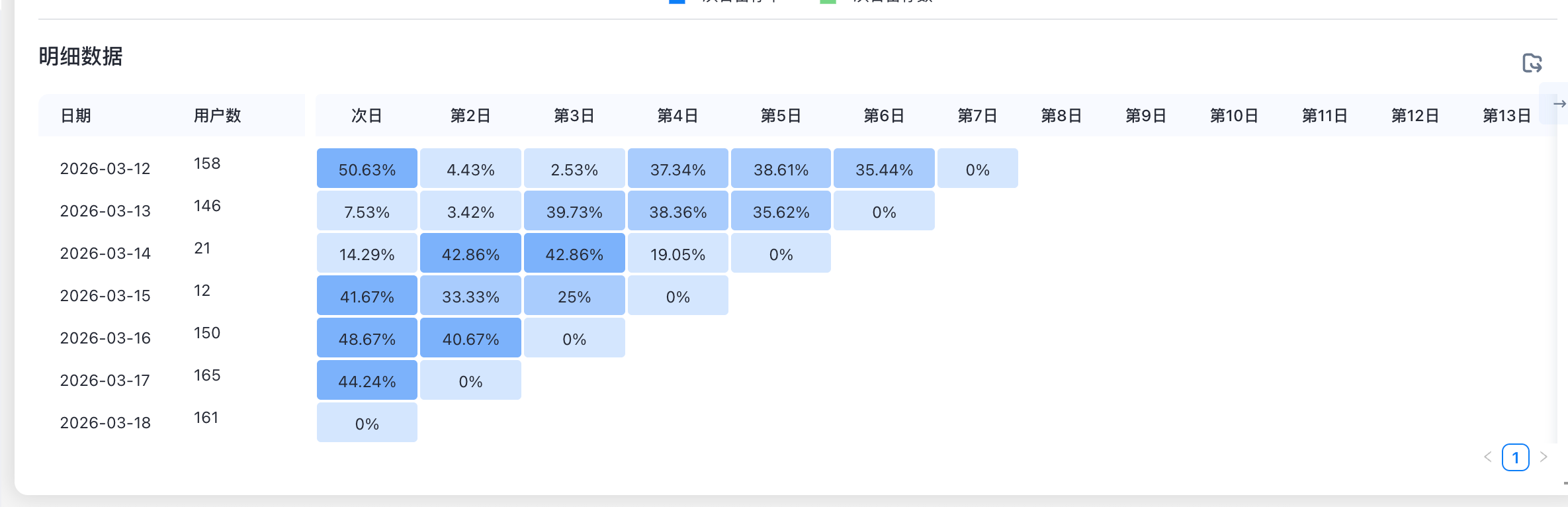Select the 50.63% retention cell
Image resolution: width=1568 pixels, height=507 pixels.
coord(367,169)
